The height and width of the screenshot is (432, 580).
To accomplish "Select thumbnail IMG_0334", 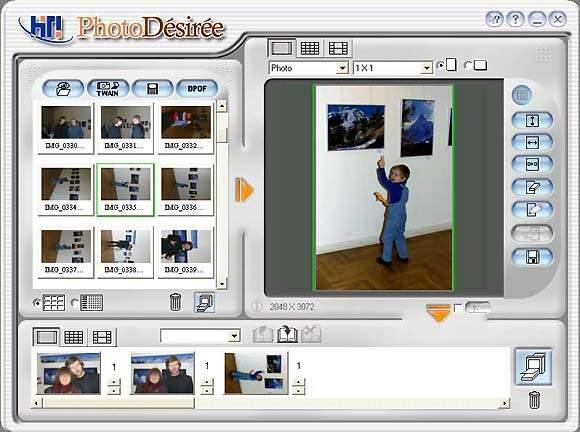I will (x=66, y=189).
